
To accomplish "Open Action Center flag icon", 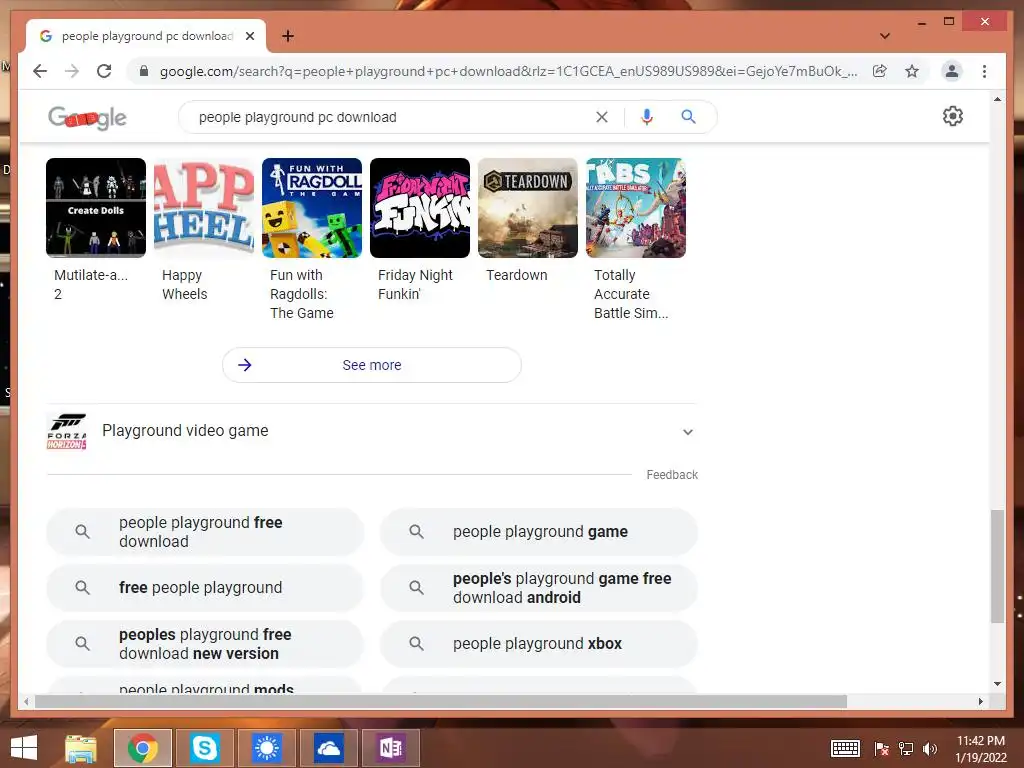I will pos(882,748).
